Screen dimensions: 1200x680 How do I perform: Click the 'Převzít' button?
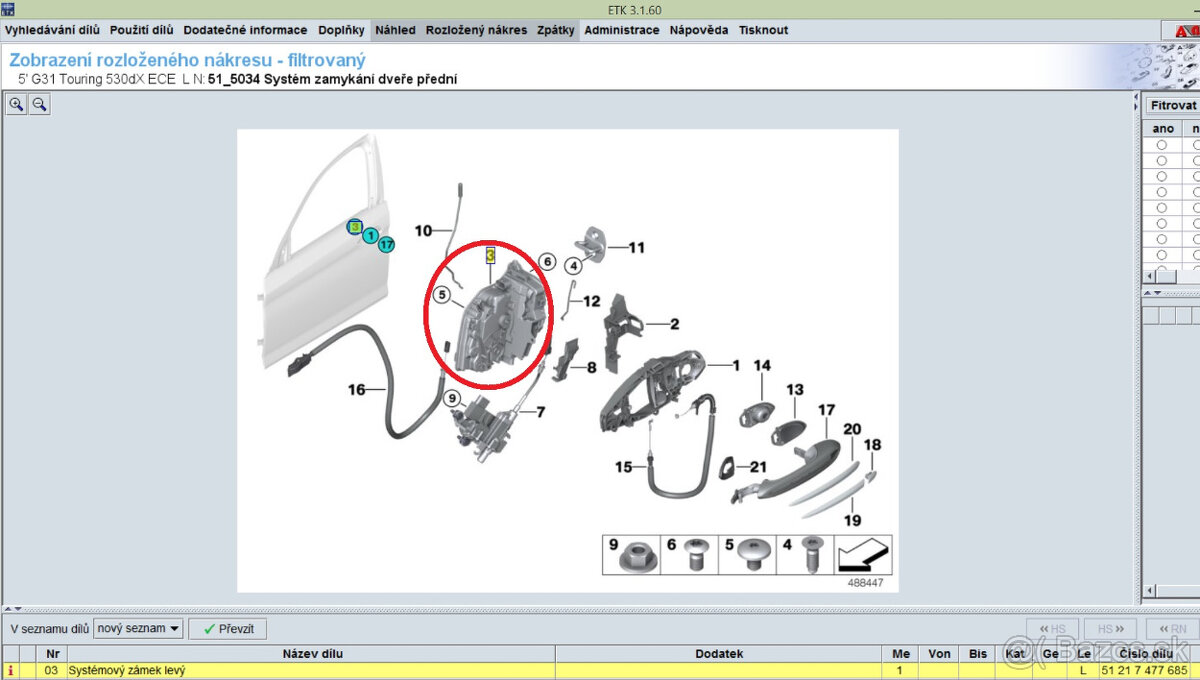pos(228,629)
